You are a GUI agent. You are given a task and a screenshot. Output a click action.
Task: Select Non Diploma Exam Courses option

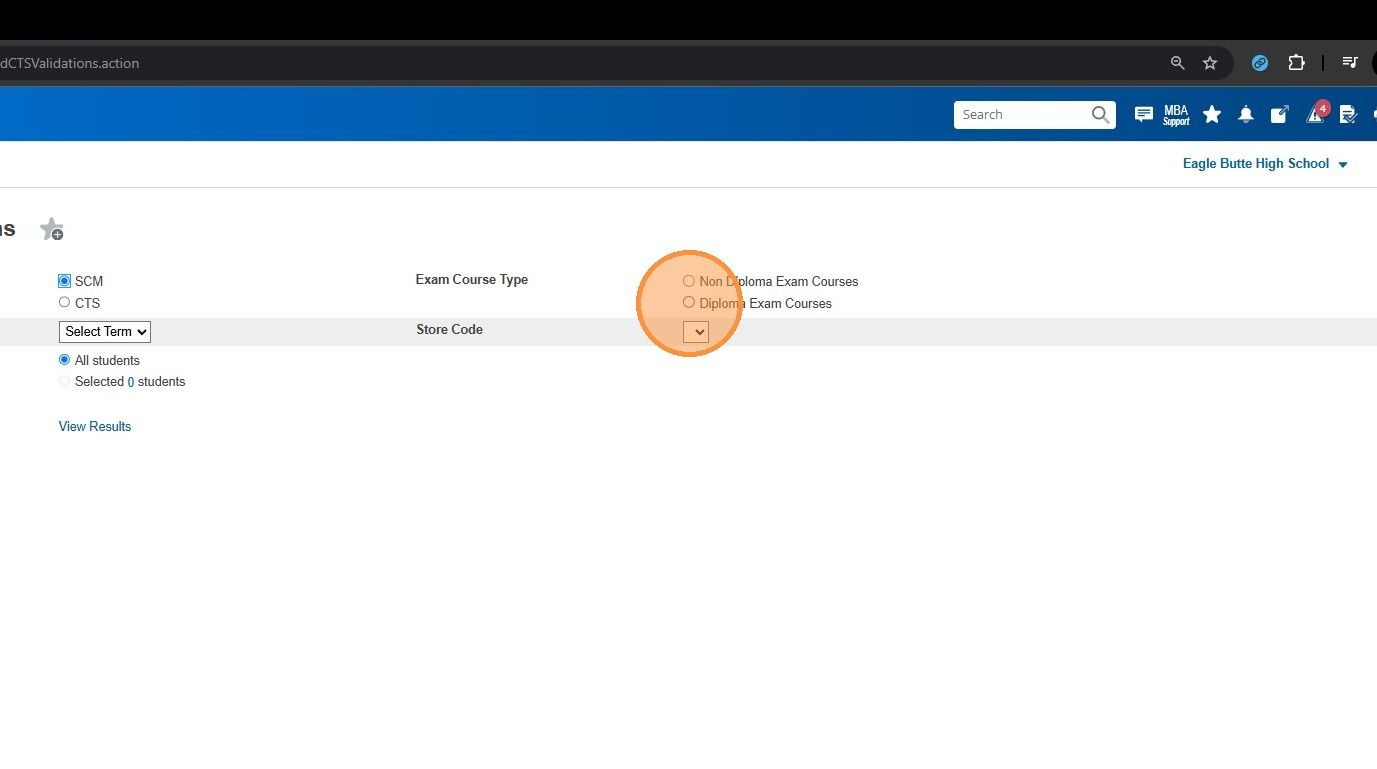689,282
